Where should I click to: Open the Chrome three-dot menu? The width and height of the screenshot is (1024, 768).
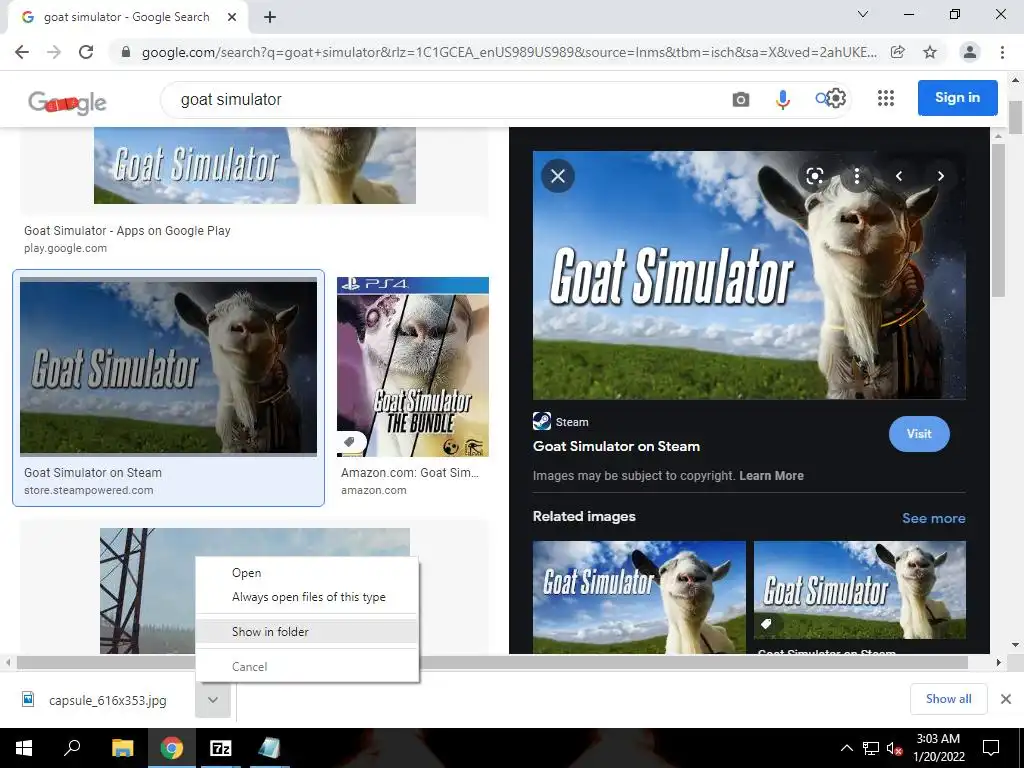click(x=1002, y=52)
